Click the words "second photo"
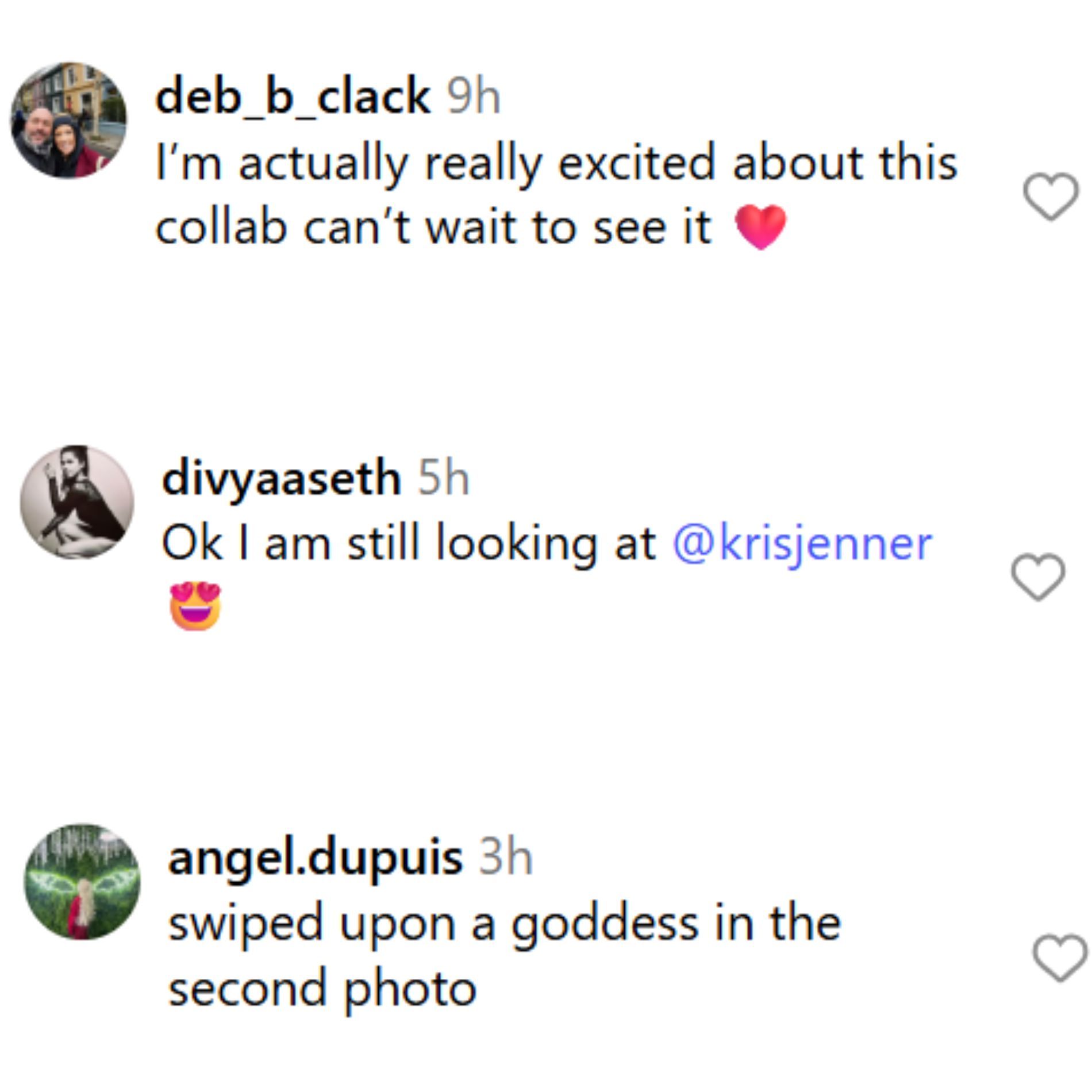1092x1092 pixels. pos(322,989)
